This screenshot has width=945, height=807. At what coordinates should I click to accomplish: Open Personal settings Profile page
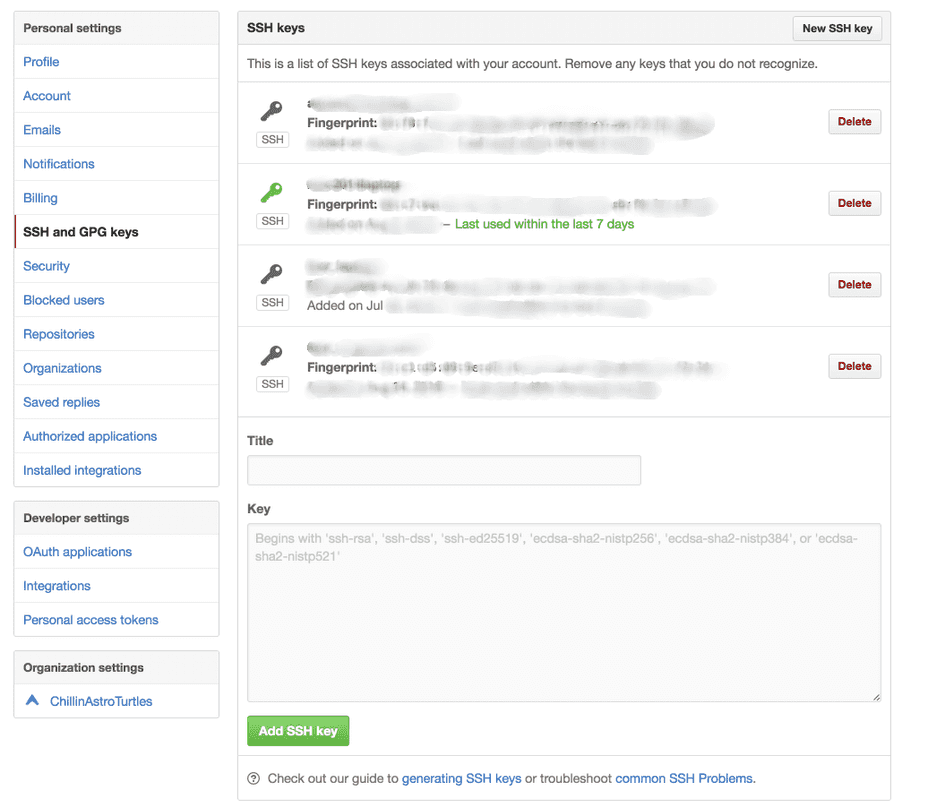pos(41,61)
